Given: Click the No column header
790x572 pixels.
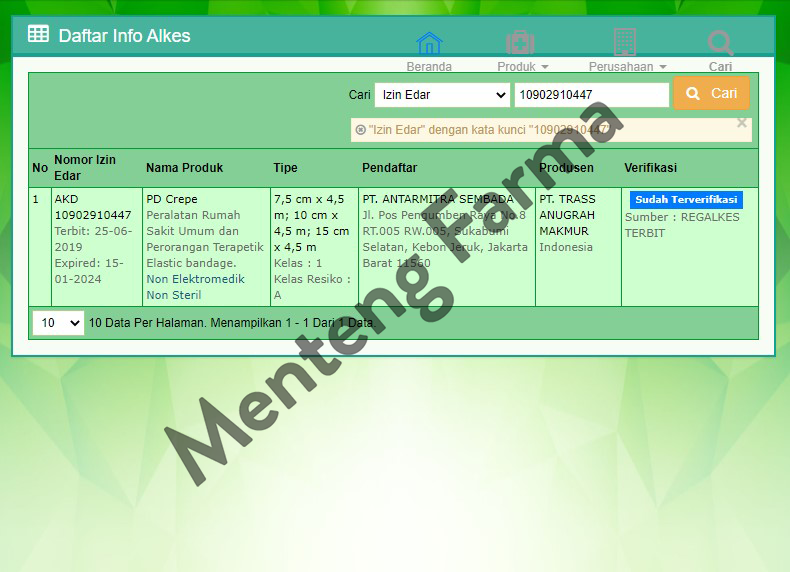Looking at the screenshot, I should (40, 168).
